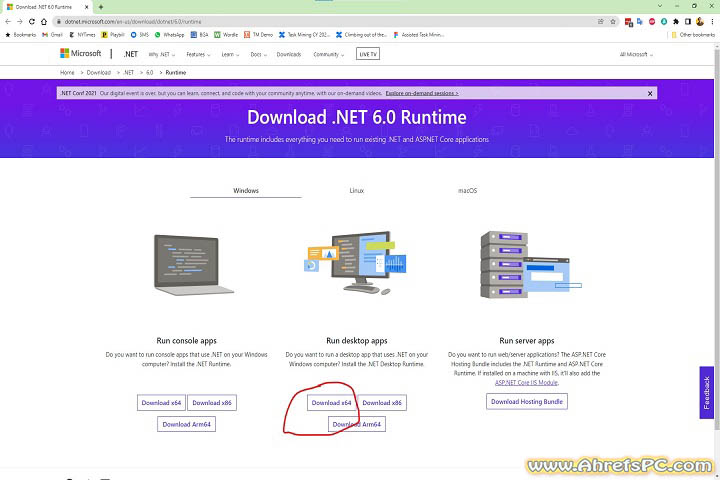Click the page vertical scrollbar
Screen dimensions: 720x480
pos(717,239)
